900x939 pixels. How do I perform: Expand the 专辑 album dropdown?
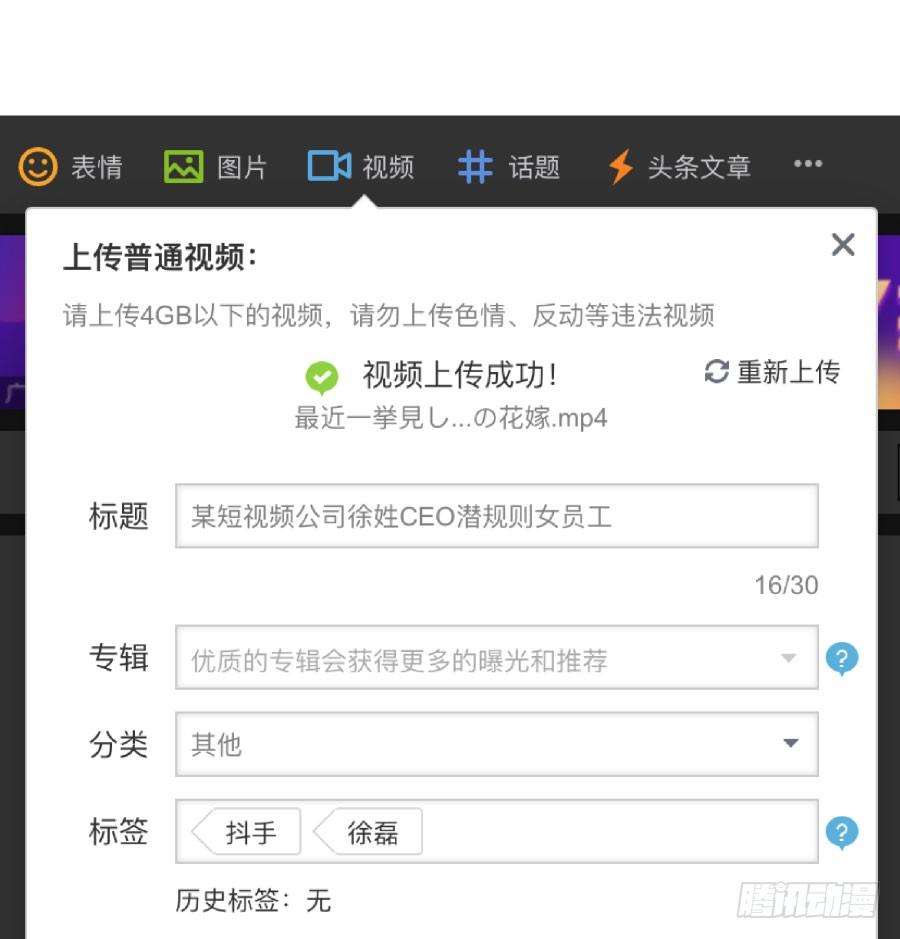coord(789,658)
